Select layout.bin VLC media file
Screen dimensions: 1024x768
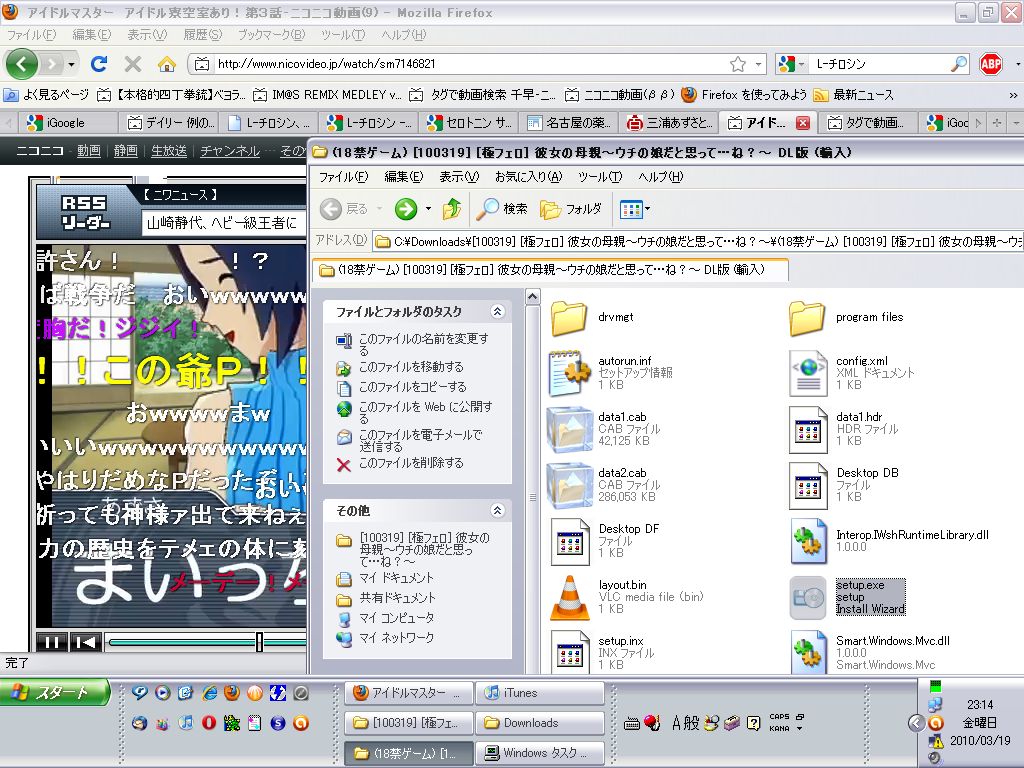coord(627,597)
